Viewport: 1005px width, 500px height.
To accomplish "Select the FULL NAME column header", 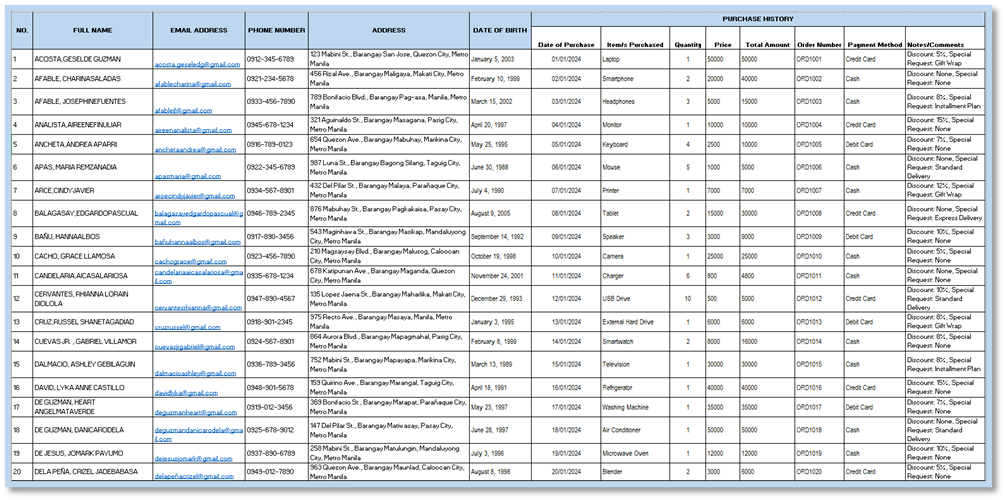I will 93,30.
